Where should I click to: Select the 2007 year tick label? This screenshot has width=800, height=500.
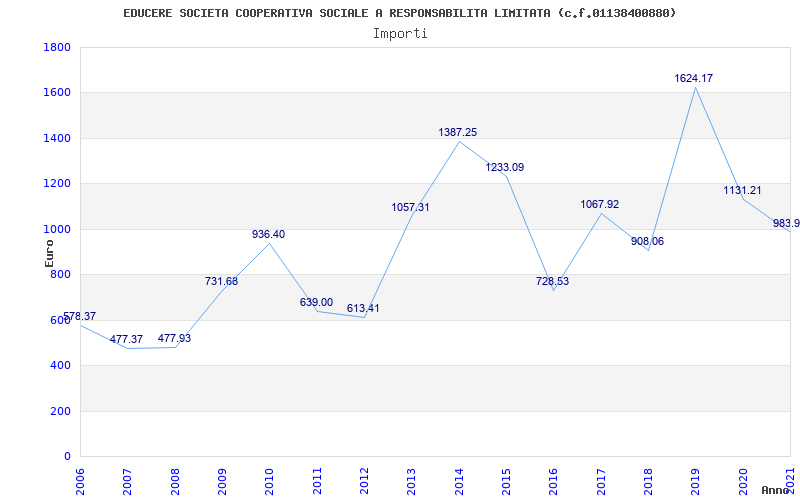tap(127, 482)
